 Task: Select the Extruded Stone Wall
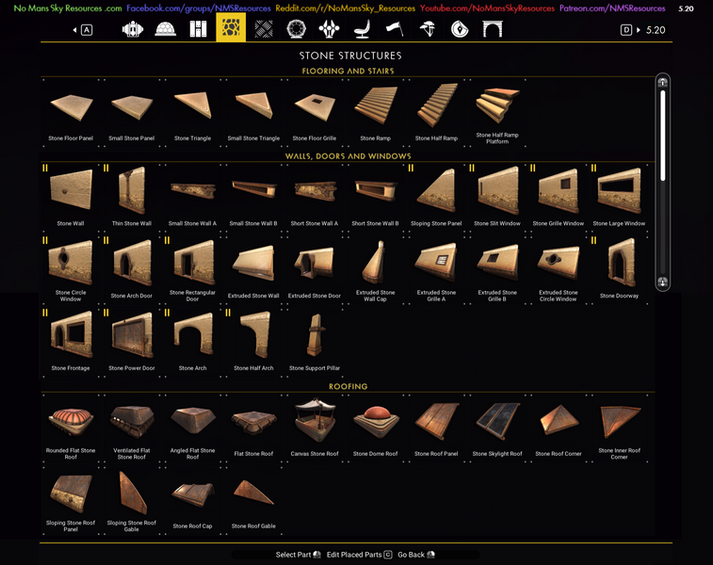tap(254, 269)
